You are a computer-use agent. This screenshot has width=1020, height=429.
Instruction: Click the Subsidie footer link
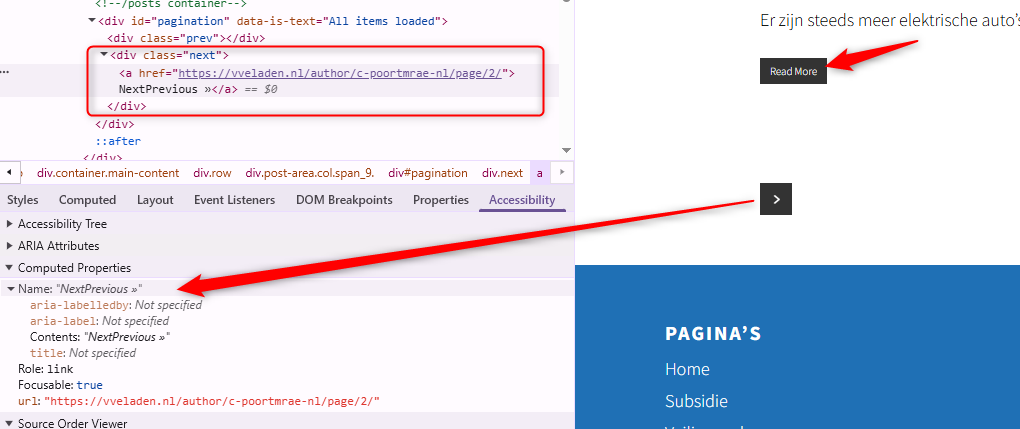(696, 401)
